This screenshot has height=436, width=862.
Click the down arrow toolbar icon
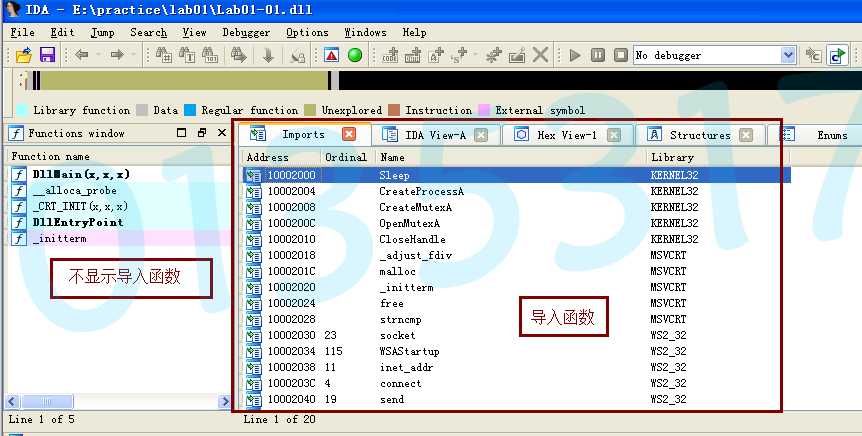click(x=268, y=55)
